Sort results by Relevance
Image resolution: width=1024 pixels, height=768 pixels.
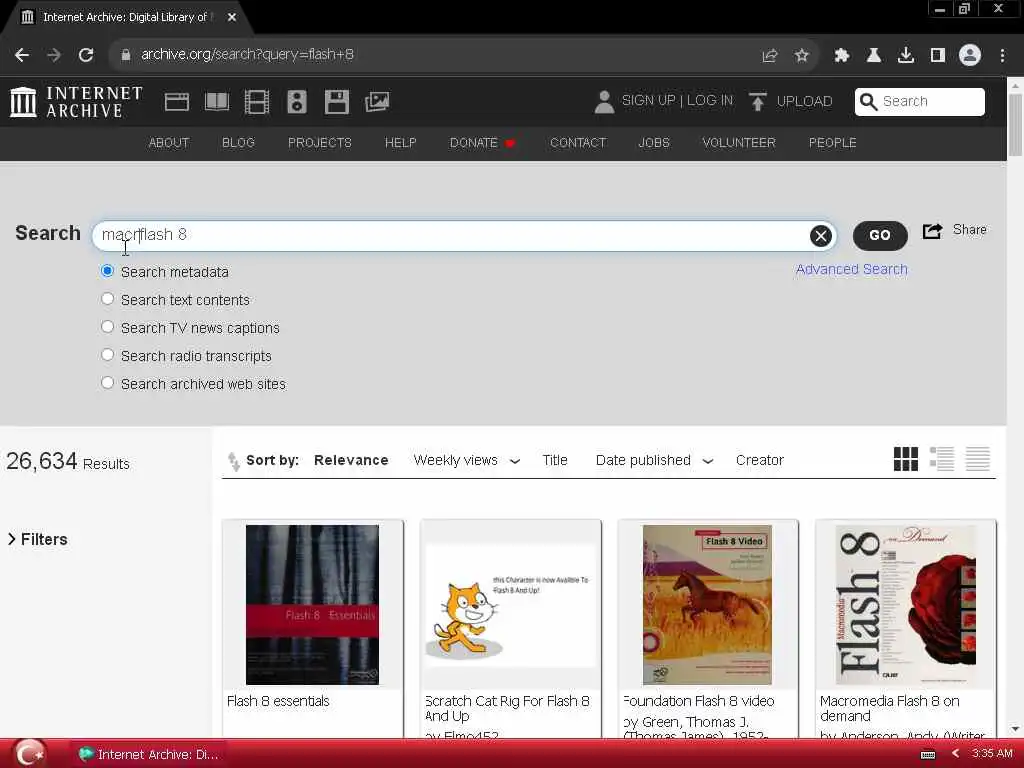[351, 460]
